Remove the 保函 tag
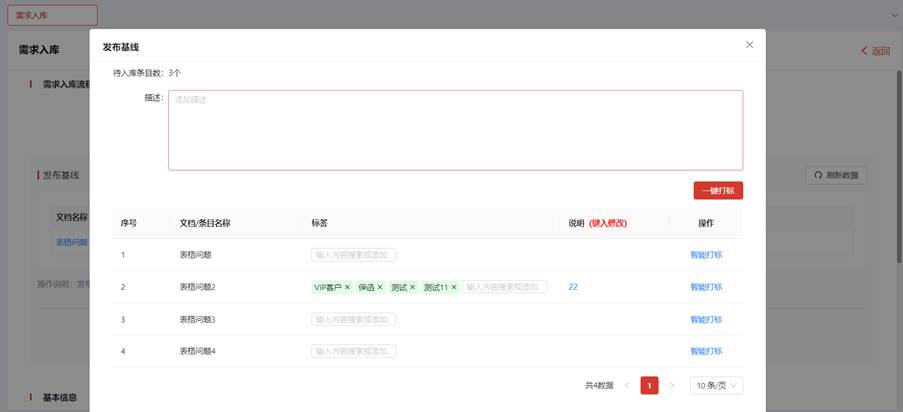 click(380, 287)
